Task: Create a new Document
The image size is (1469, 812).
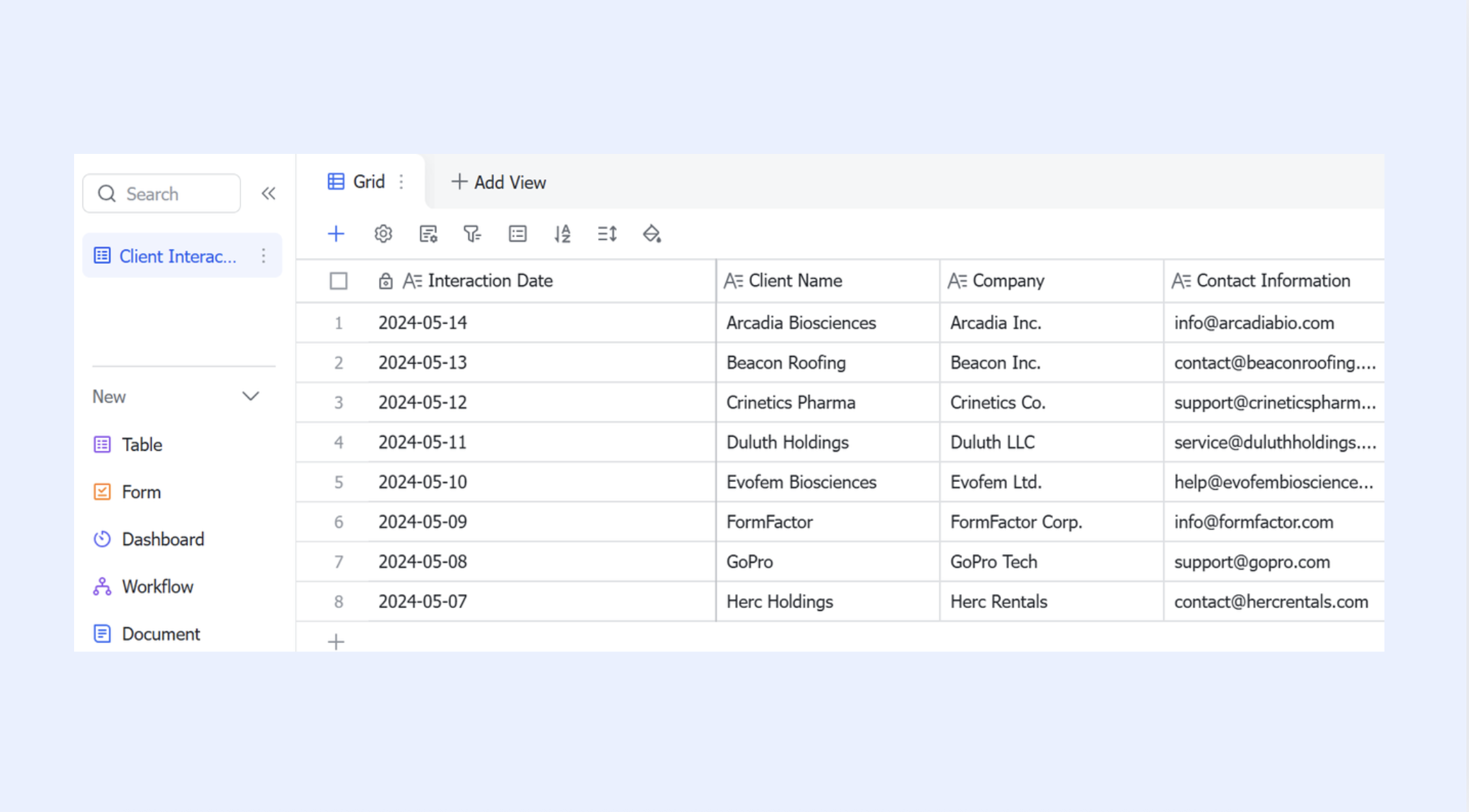Action: pyautogui.click(x=148, y=633)
